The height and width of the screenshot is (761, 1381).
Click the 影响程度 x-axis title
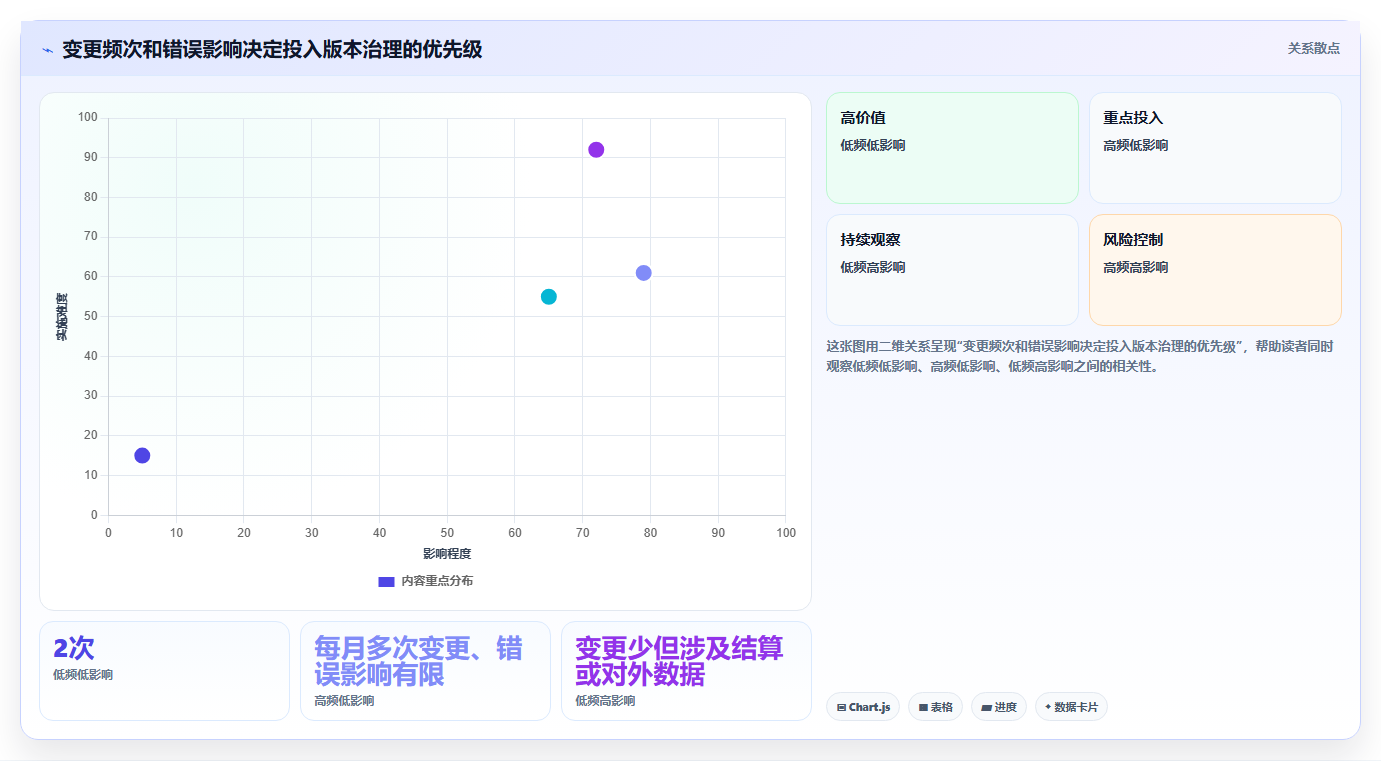446,554
